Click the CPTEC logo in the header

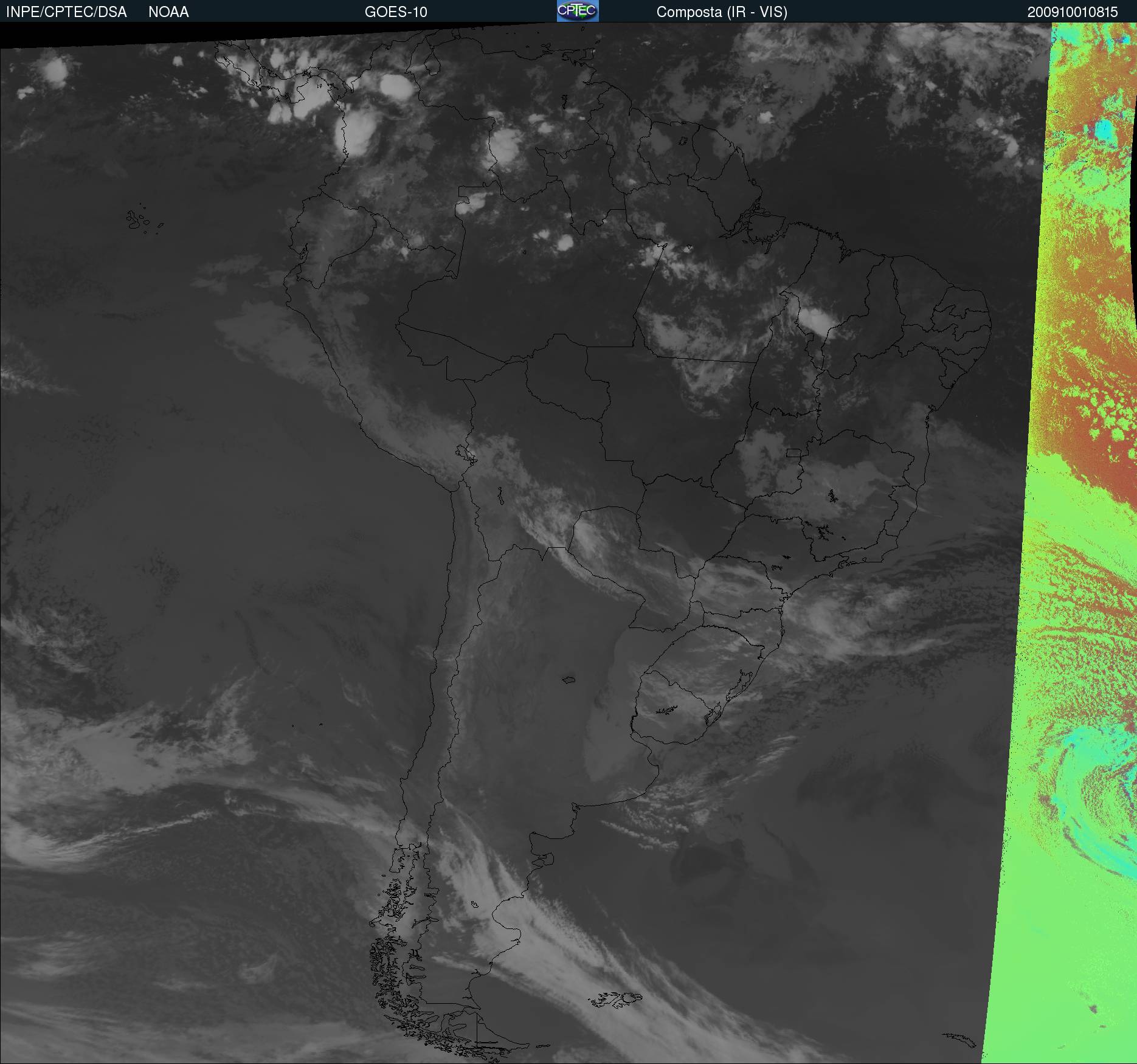(578, 11)
